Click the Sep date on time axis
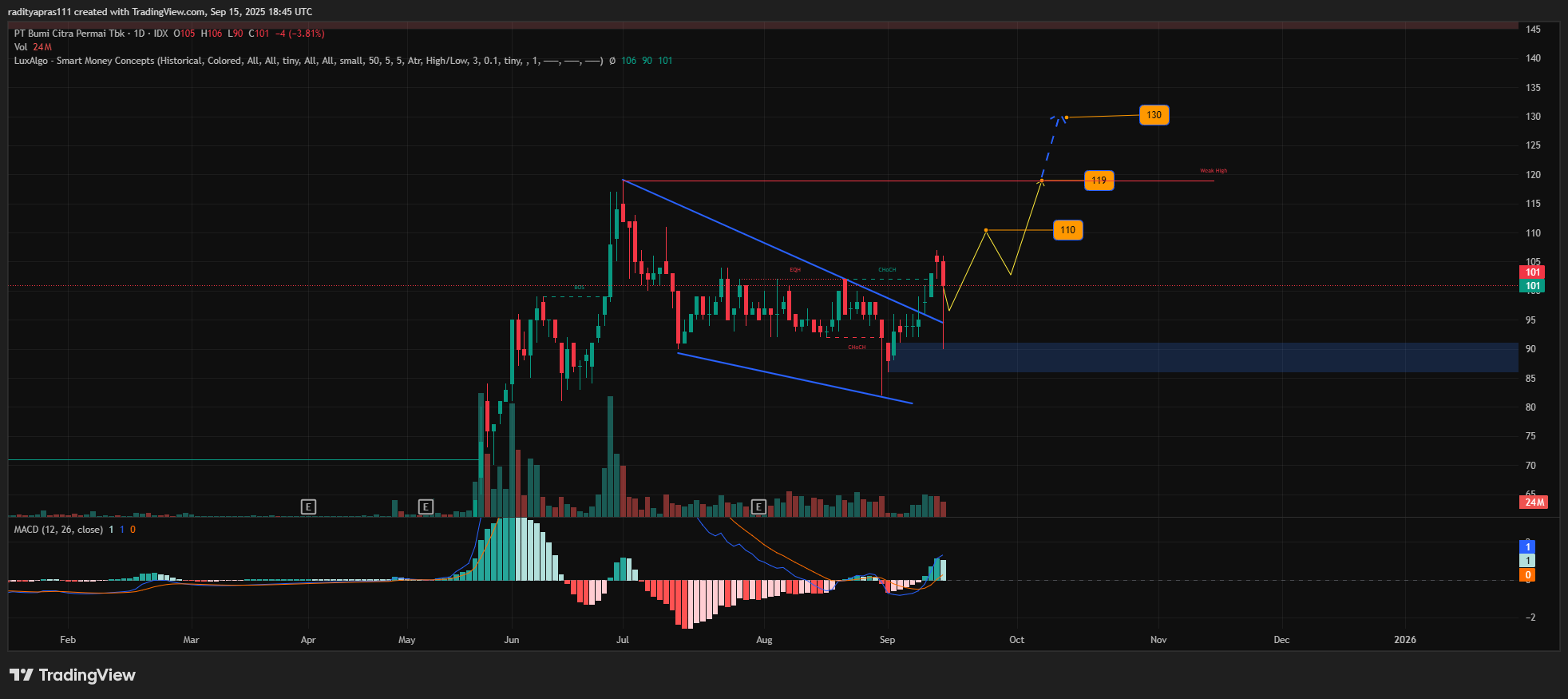1568x699 pixels. coord(887,640)
